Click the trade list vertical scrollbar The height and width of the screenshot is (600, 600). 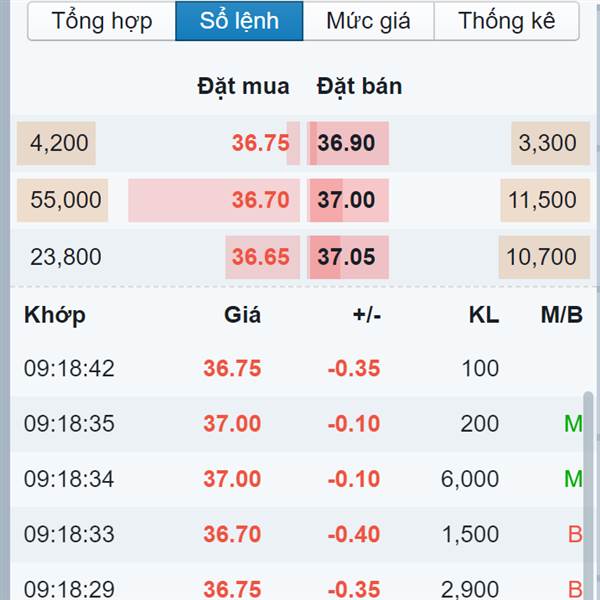coord(588,496)
